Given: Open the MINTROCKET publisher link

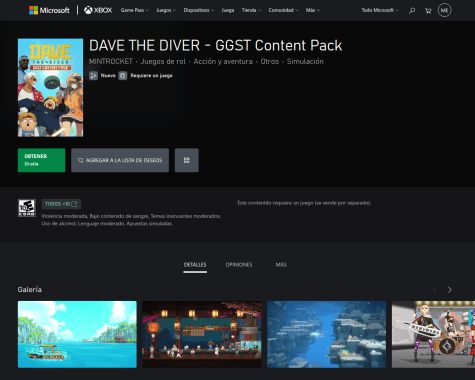Looking at the screenshot, I should (111, 61).
